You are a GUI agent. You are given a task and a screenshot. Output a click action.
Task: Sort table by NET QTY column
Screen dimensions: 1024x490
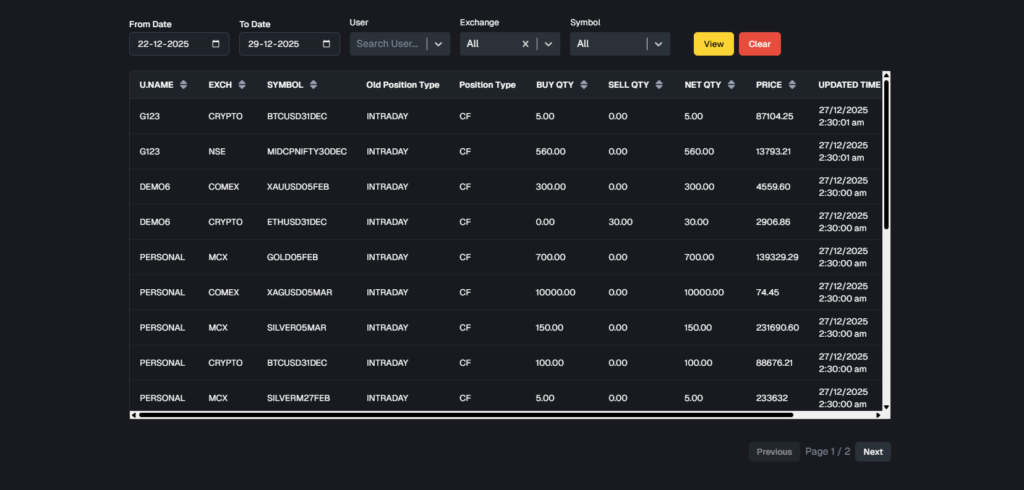tap(731, 85)
